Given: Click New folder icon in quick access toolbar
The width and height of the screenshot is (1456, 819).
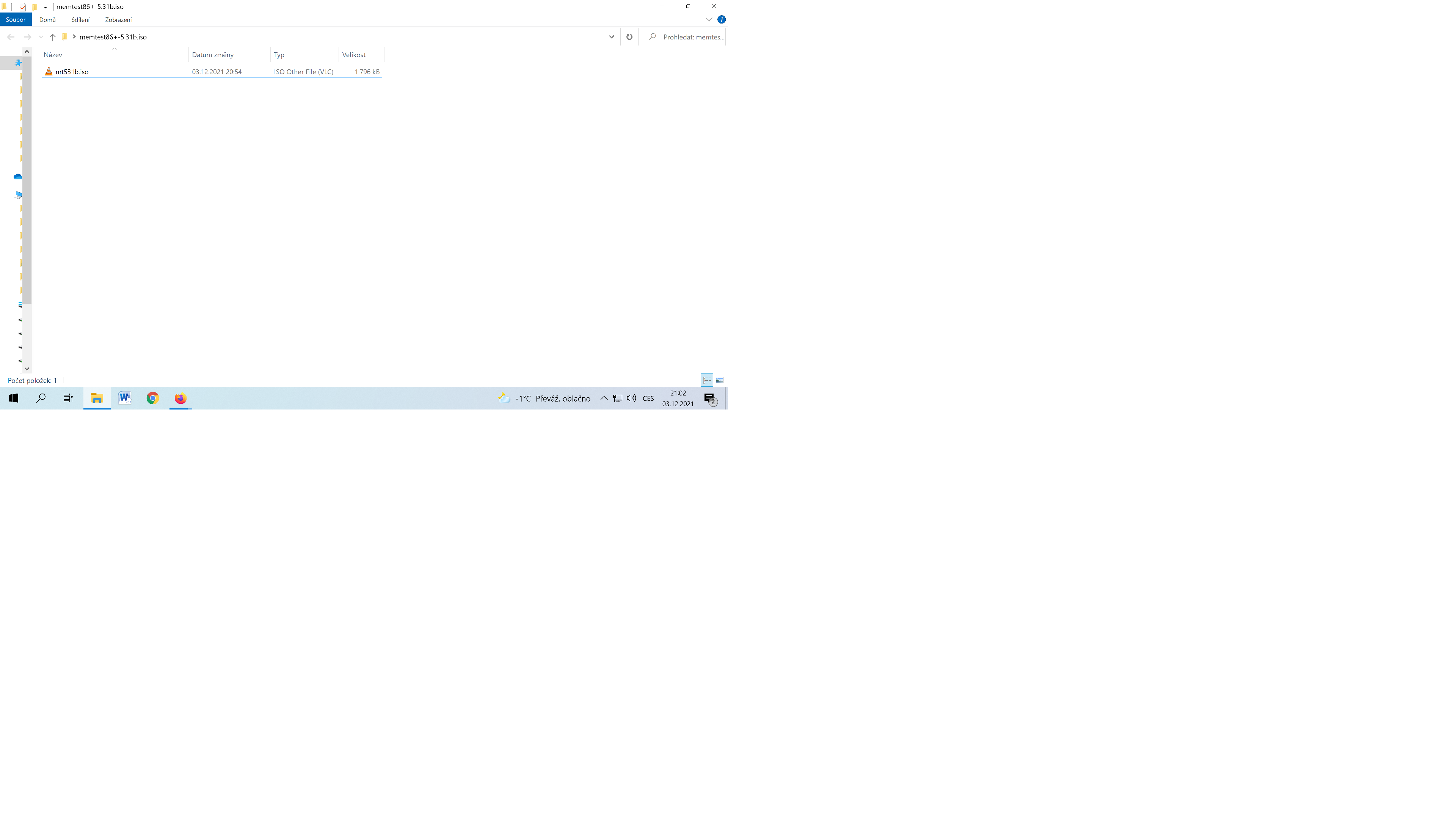Looking at the screenshot, I should 35,7.
